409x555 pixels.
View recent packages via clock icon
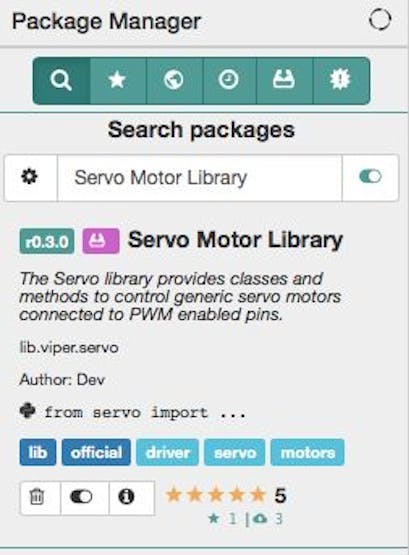tap(229, 81)
